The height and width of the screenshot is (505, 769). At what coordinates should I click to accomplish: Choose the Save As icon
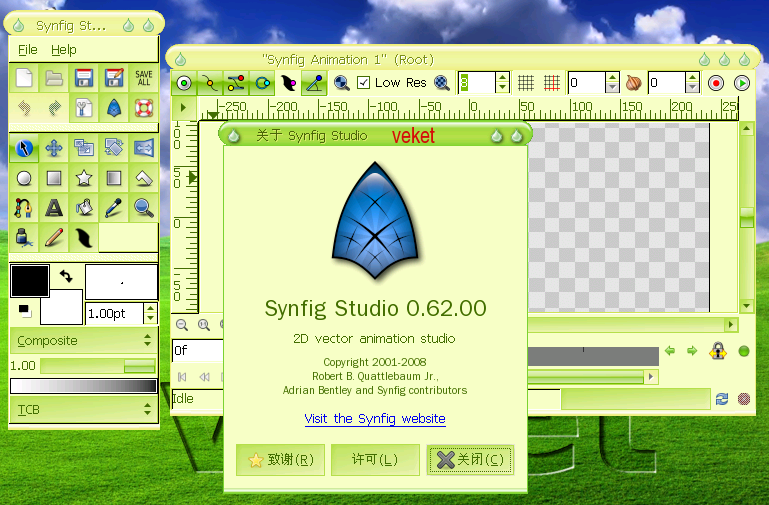click(114, 78)
